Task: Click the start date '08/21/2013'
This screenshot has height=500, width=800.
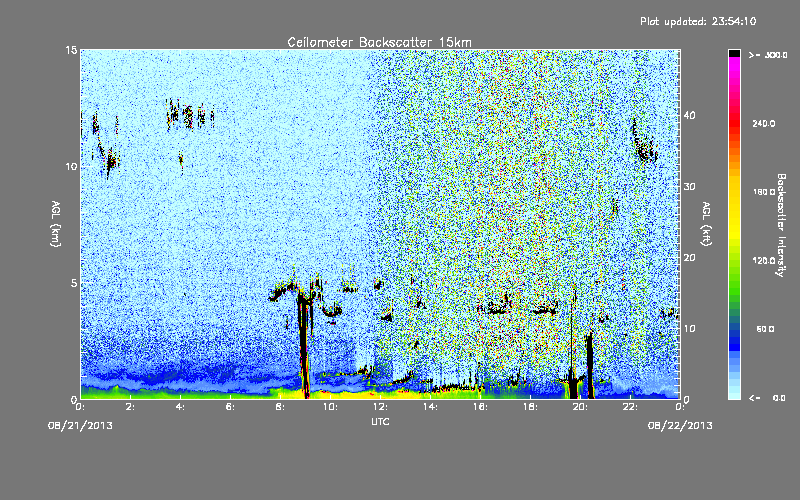Action: pyautogui.click(x=80, y=426)
